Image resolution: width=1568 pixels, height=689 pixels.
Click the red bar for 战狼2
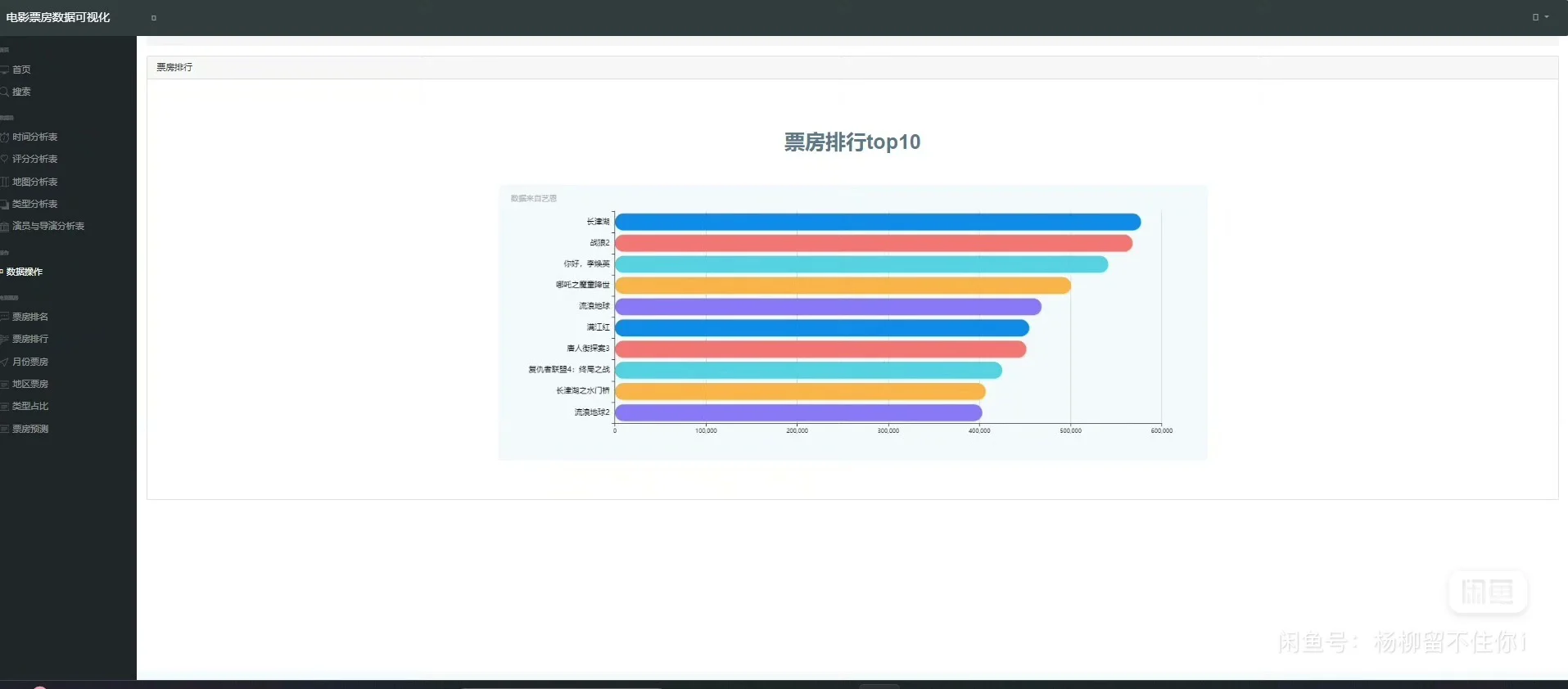pos(874,243)
